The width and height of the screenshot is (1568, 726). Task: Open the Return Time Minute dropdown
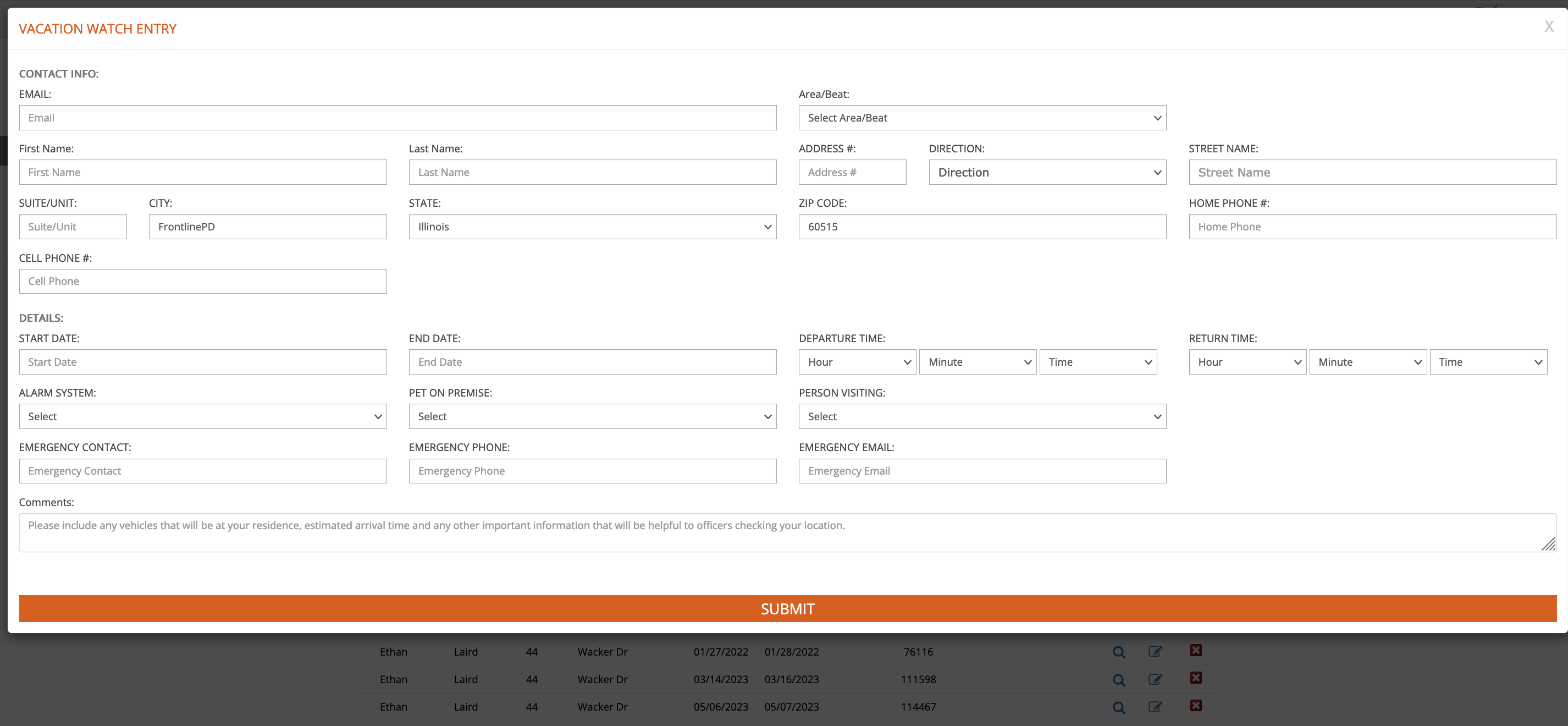[1367, 362]
